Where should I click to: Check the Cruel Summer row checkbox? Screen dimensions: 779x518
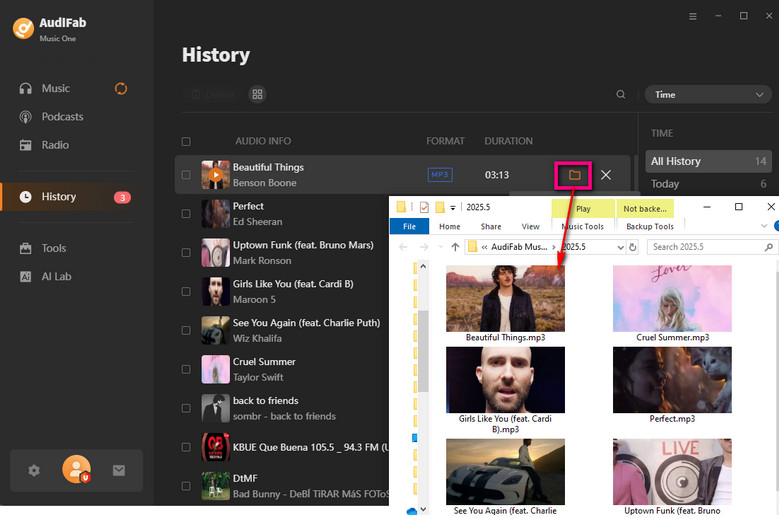pyautogui.click(x=186, y=370)
